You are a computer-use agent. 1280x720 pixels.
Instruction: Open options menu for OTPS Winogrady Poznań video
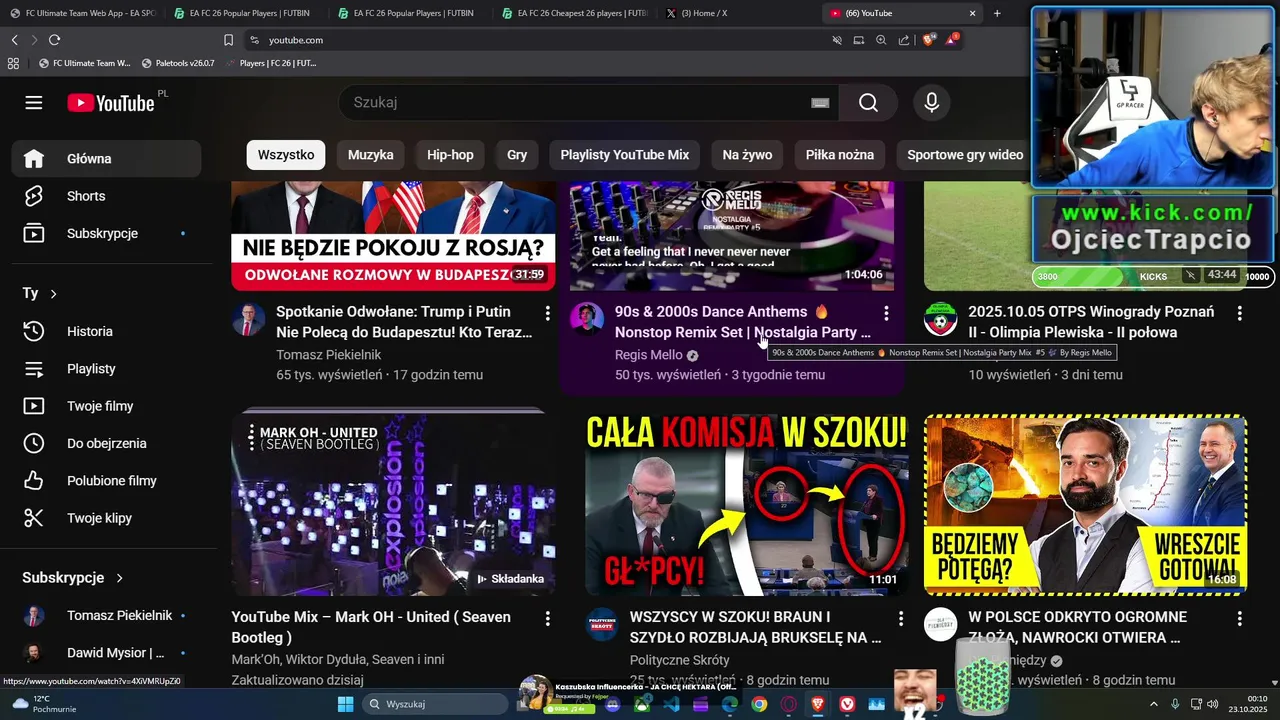click(1240, 313)
